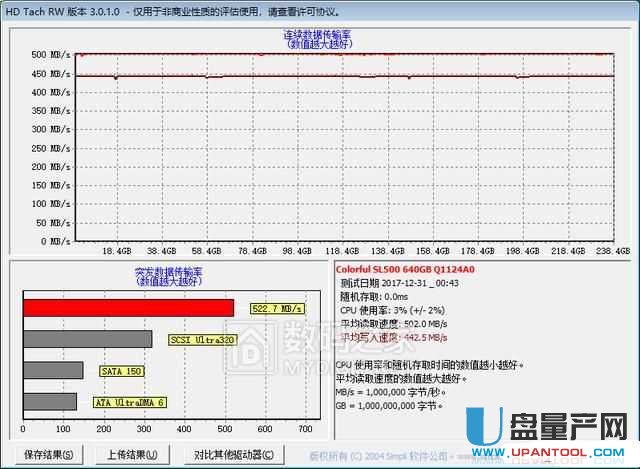The image size is (640, 469).
Task: Select the gray SCSI Ultra320 bar
Action: pos(87,339)
